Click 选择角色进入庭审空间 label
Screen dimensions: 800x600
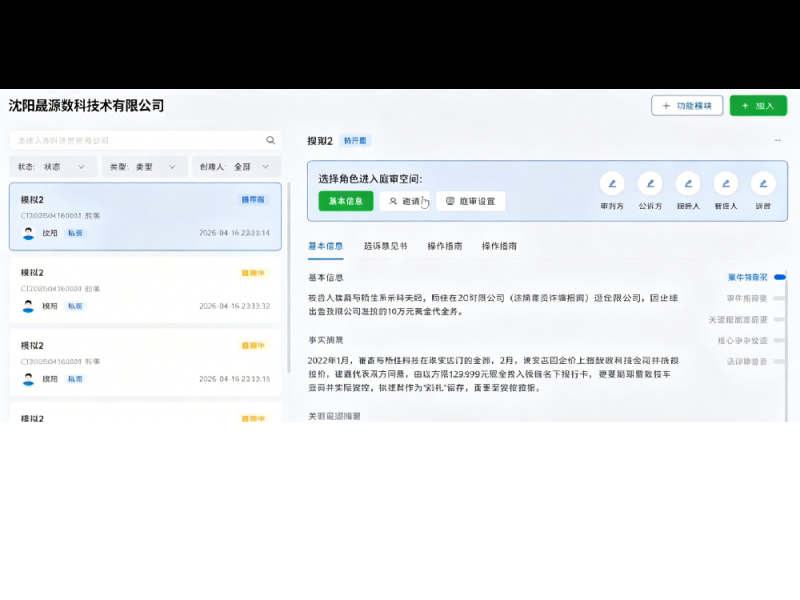pyautogui.click(x=370, y=179)
